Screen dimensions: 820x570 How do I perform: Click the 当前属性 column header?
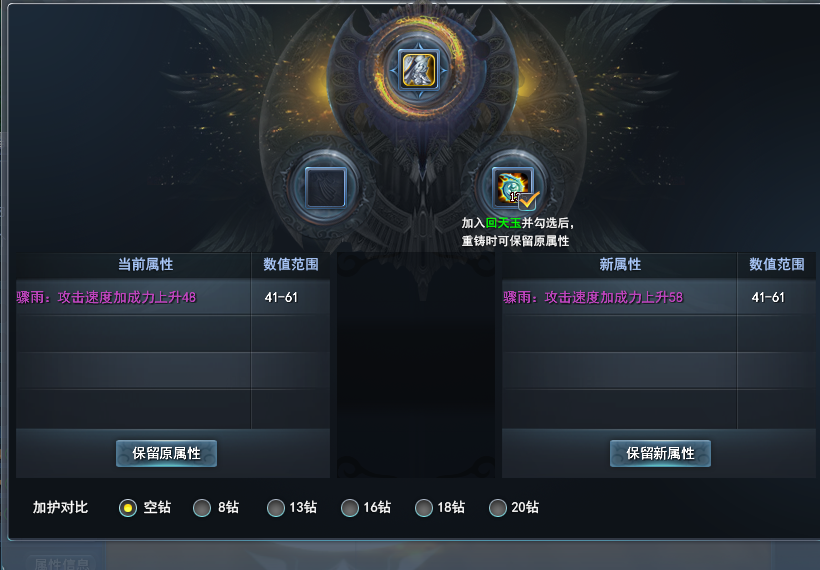pyautogui.click(x=145, y=264)
